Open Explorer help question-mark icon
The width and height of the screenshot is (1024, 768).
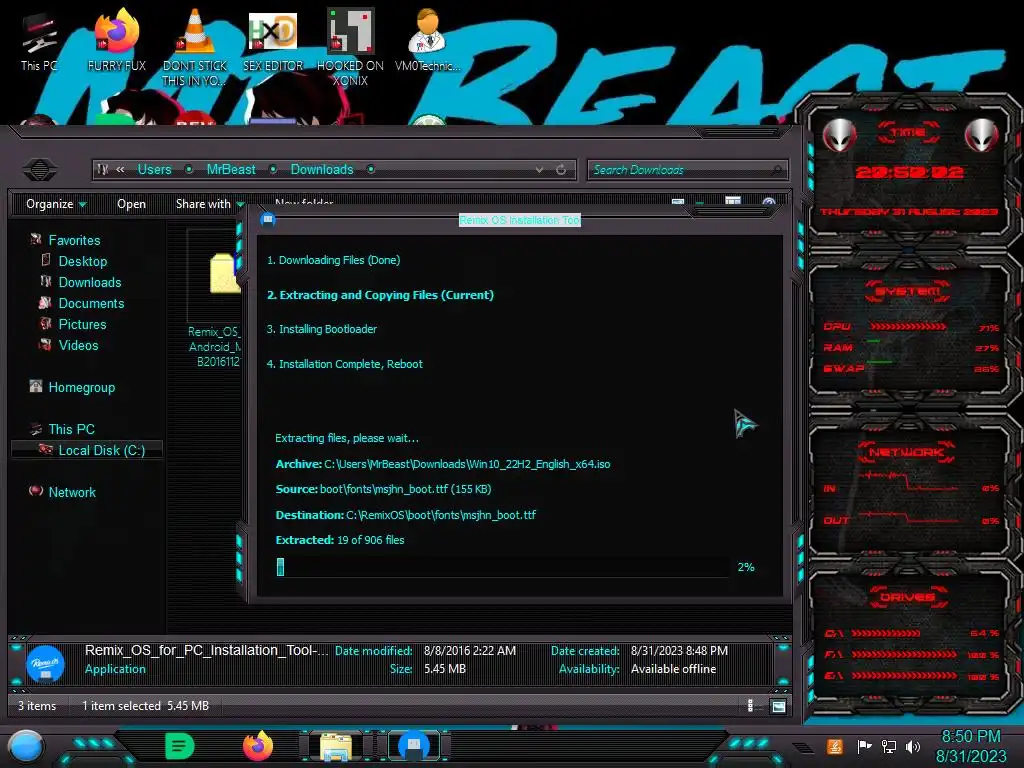[x=769, y=202]
